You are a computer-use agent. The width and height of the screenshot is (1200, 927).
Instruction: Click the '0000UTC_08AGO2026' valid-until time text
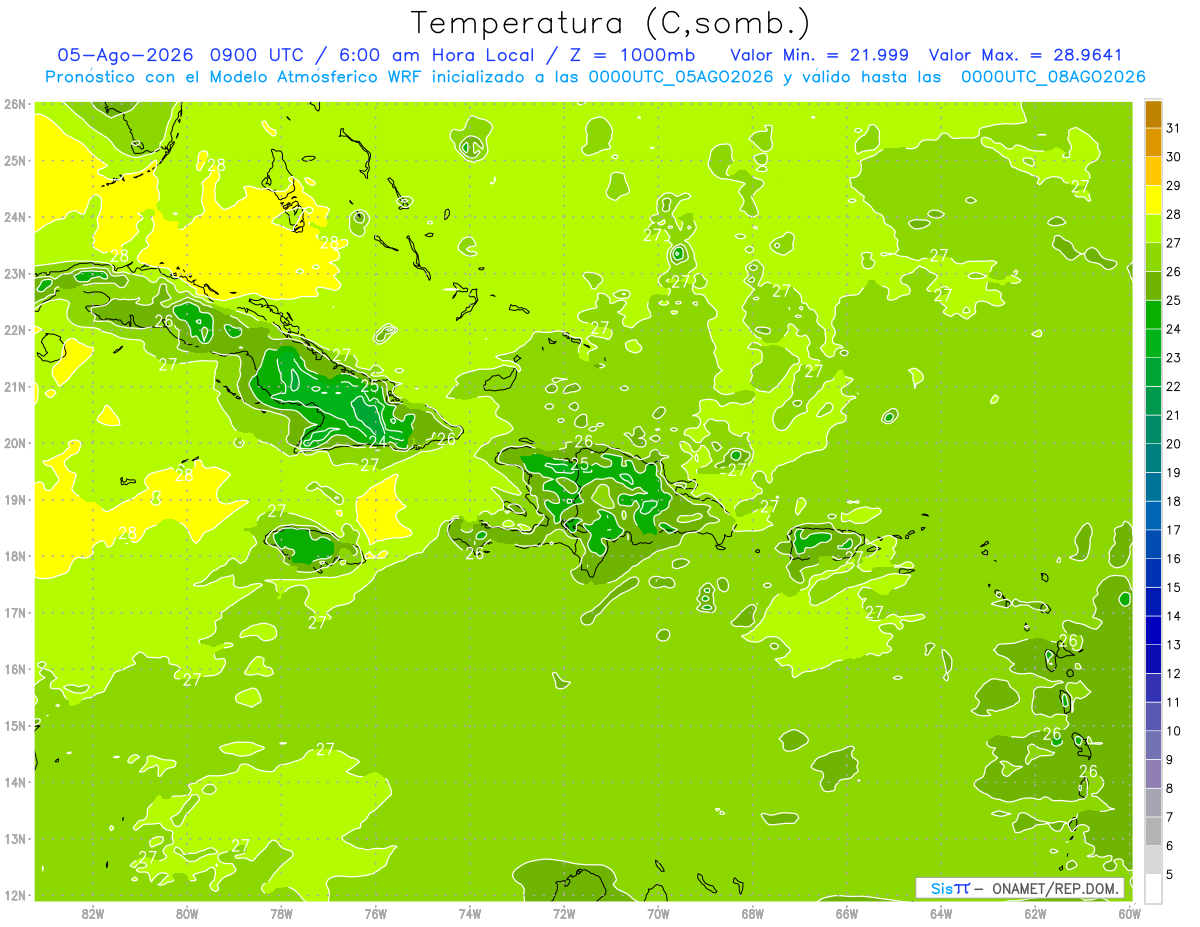point(1053,77)
